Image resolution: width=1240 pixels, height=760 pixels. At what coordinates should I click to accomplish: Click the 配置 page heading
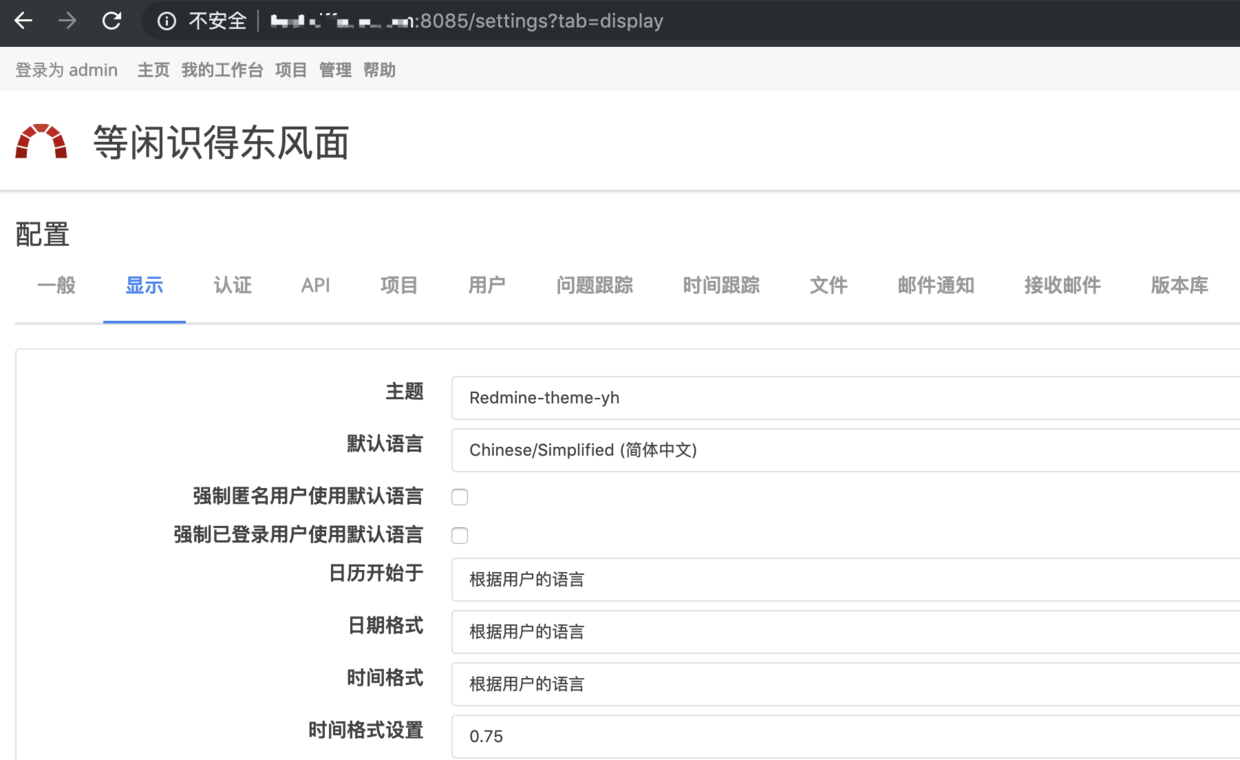pyautogui.click(x=42, y=235)
